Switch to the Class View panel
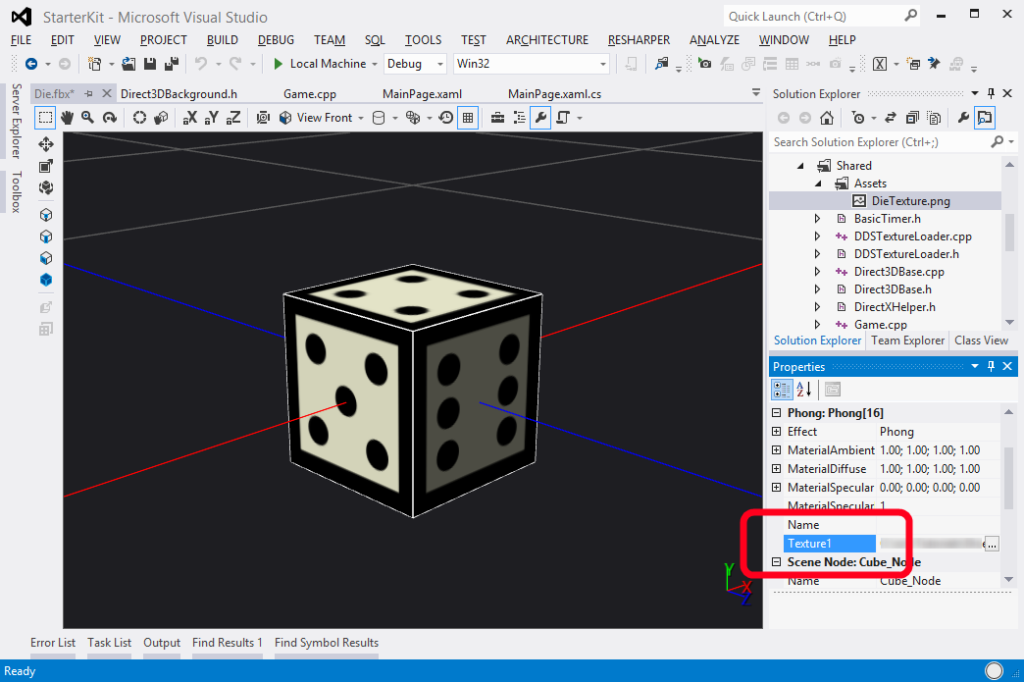 (981, 340)
